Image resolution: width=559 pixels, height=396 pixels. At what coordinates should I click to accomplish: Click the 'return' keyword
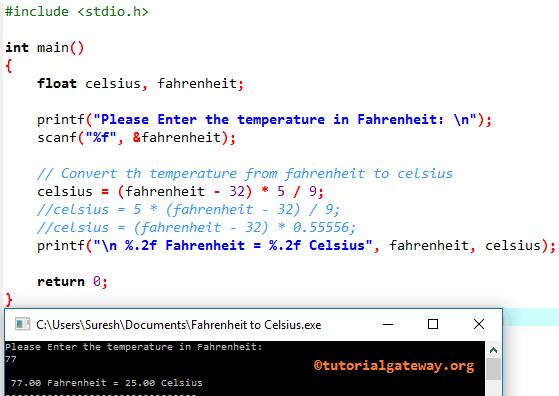(61, 282)
